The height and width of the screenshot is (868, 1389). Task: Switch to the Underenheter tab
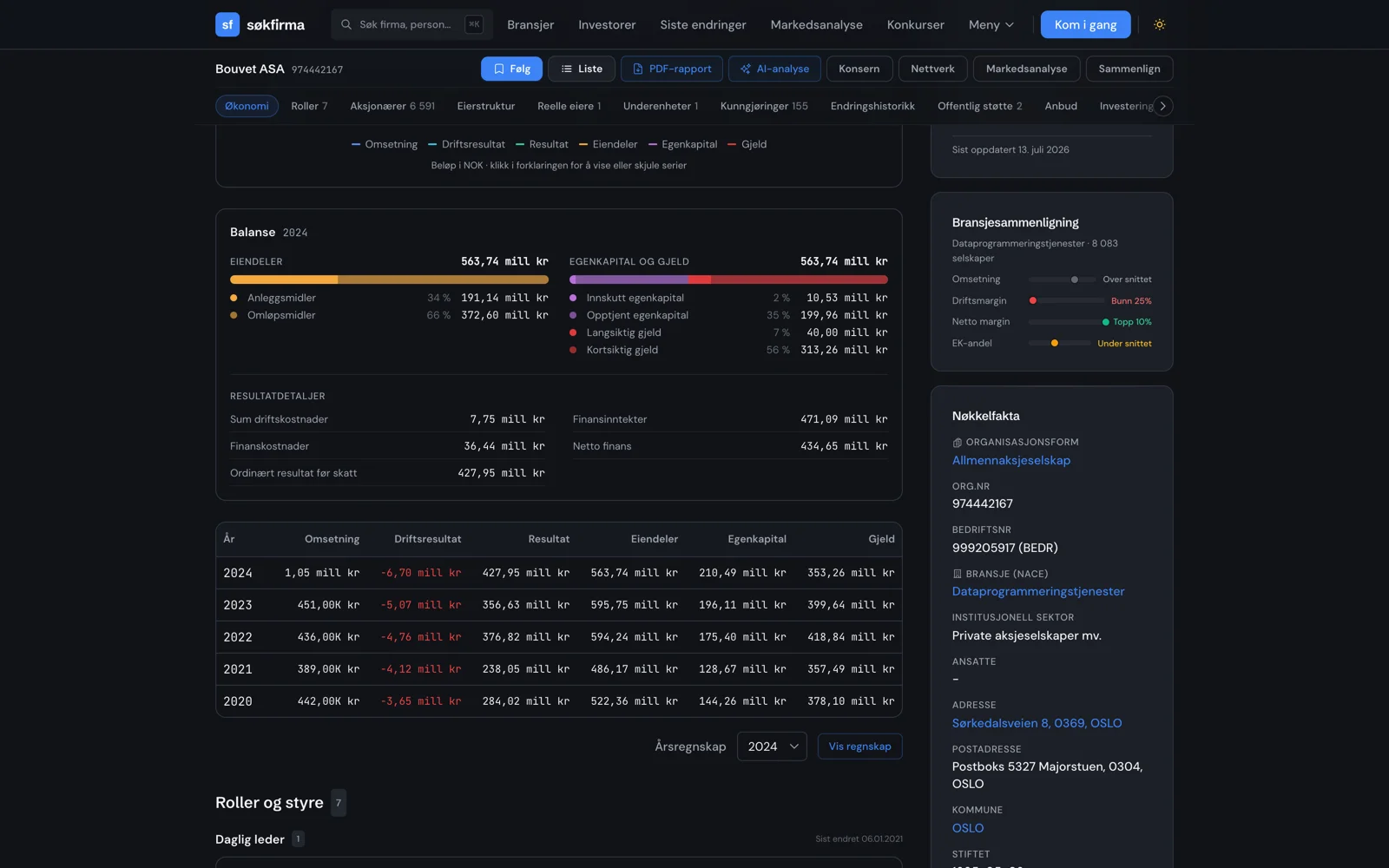(x=661, y=106)
